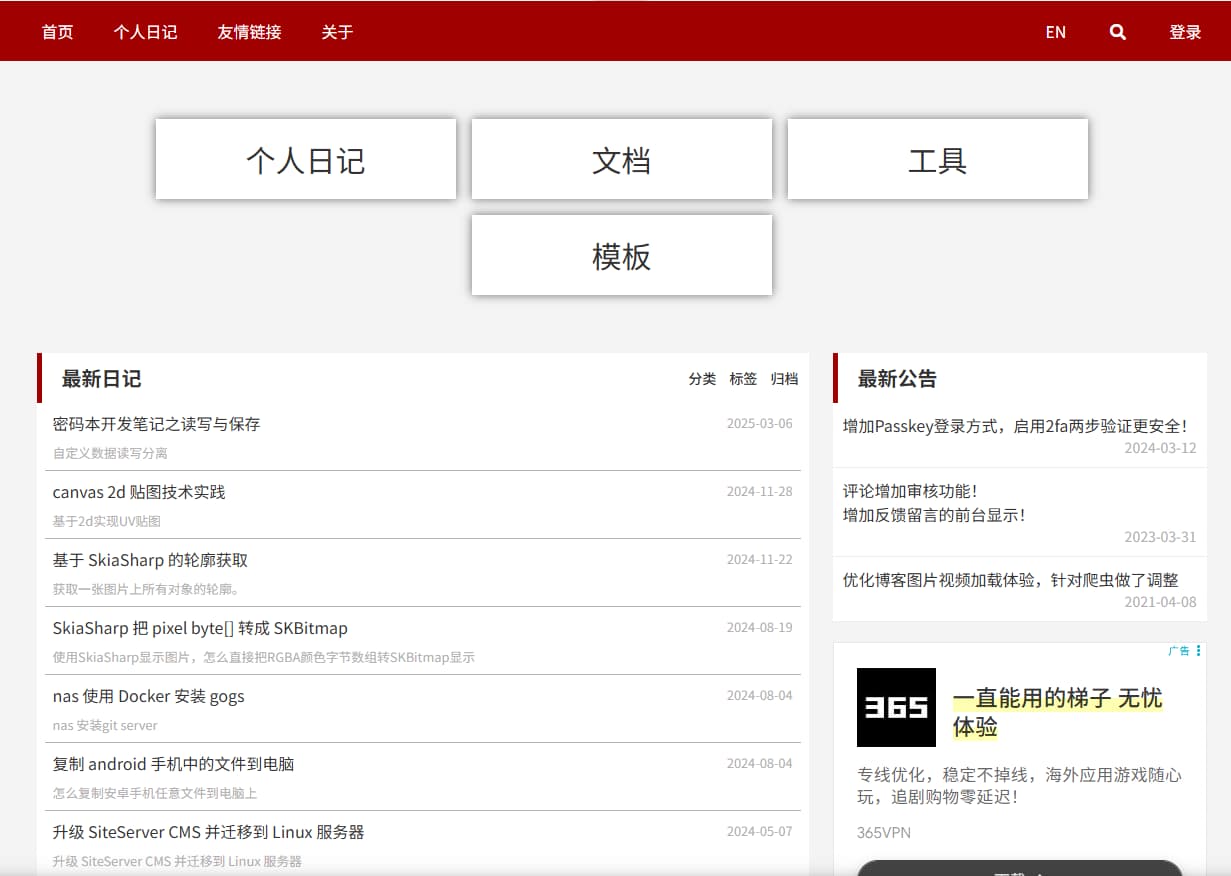Open the 归档 archive tab
The width and height of the screenshot is (1231, 876).
(784, 379)
